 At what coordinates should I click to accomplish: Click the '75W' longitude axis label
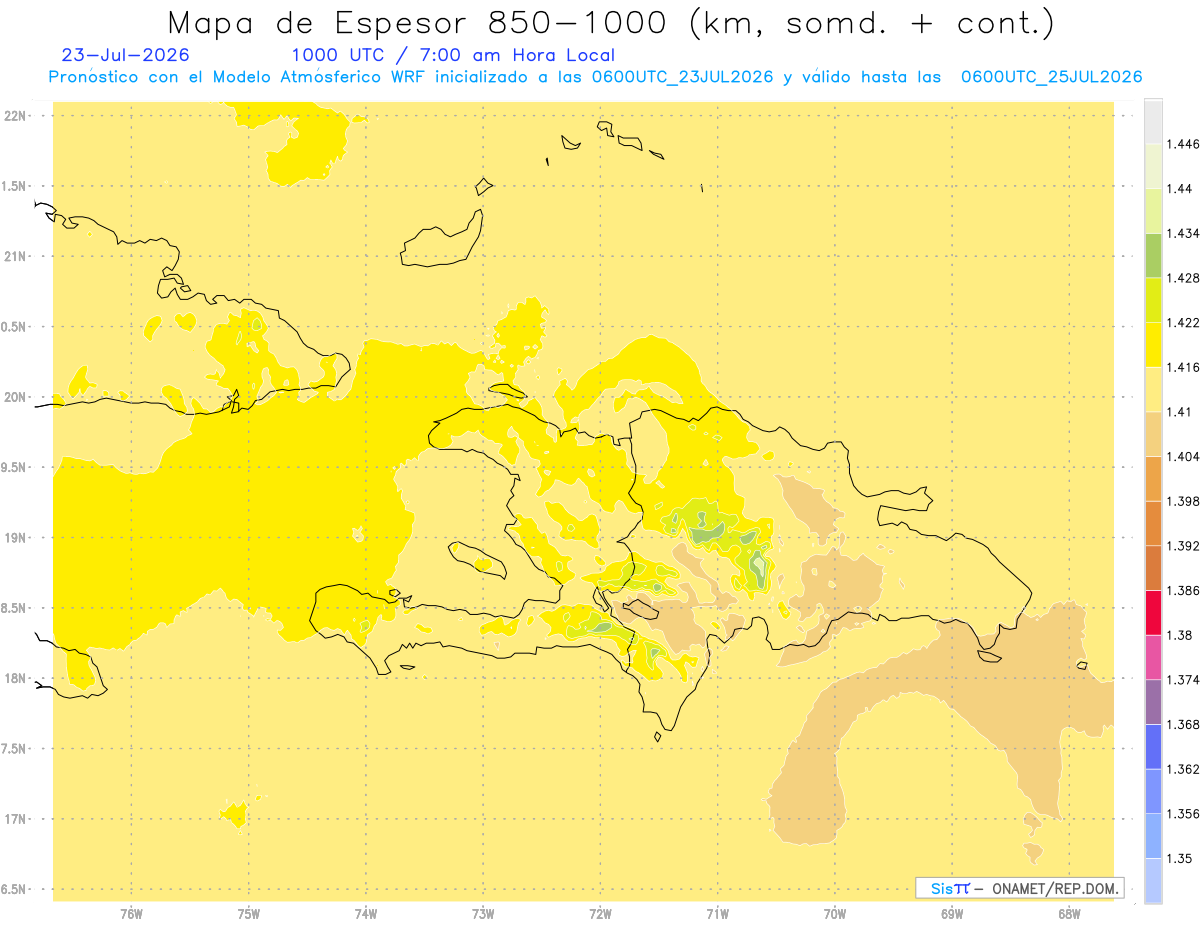[x=249, y=913]
